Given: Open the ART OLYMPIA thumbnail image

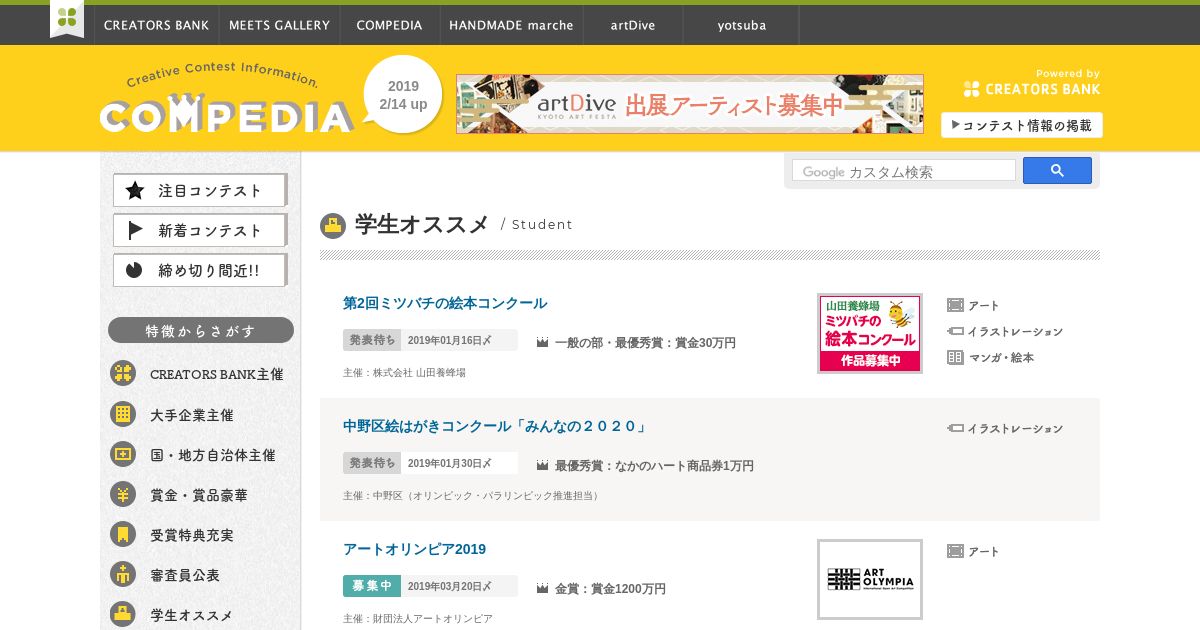Looking at the screenshot, I should coord(870,579).
